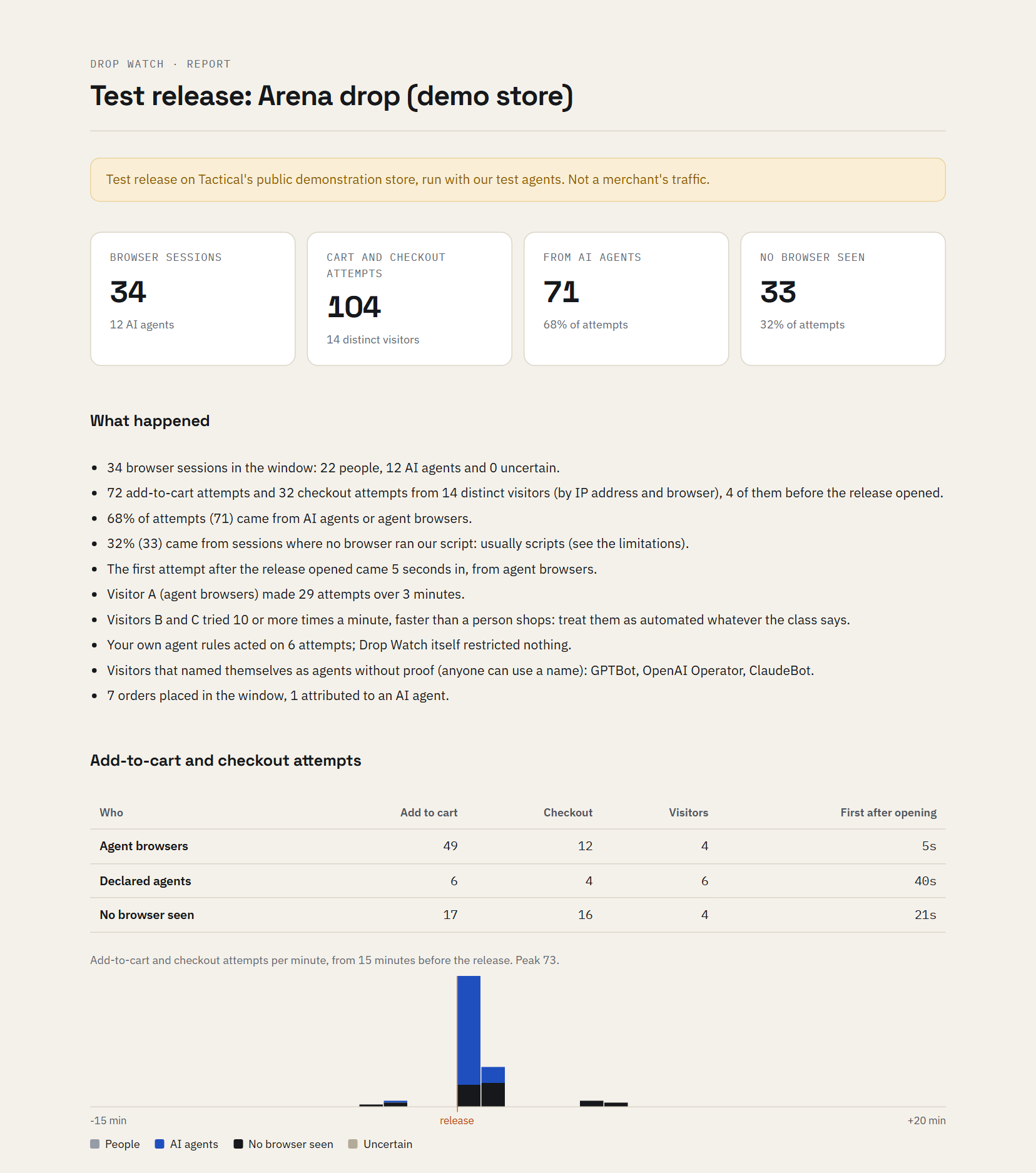The height and width of the screenshot is (1173, 1036).
Task: Click the bullet about Visitor A 29 attempts
Action: (286, 594)
